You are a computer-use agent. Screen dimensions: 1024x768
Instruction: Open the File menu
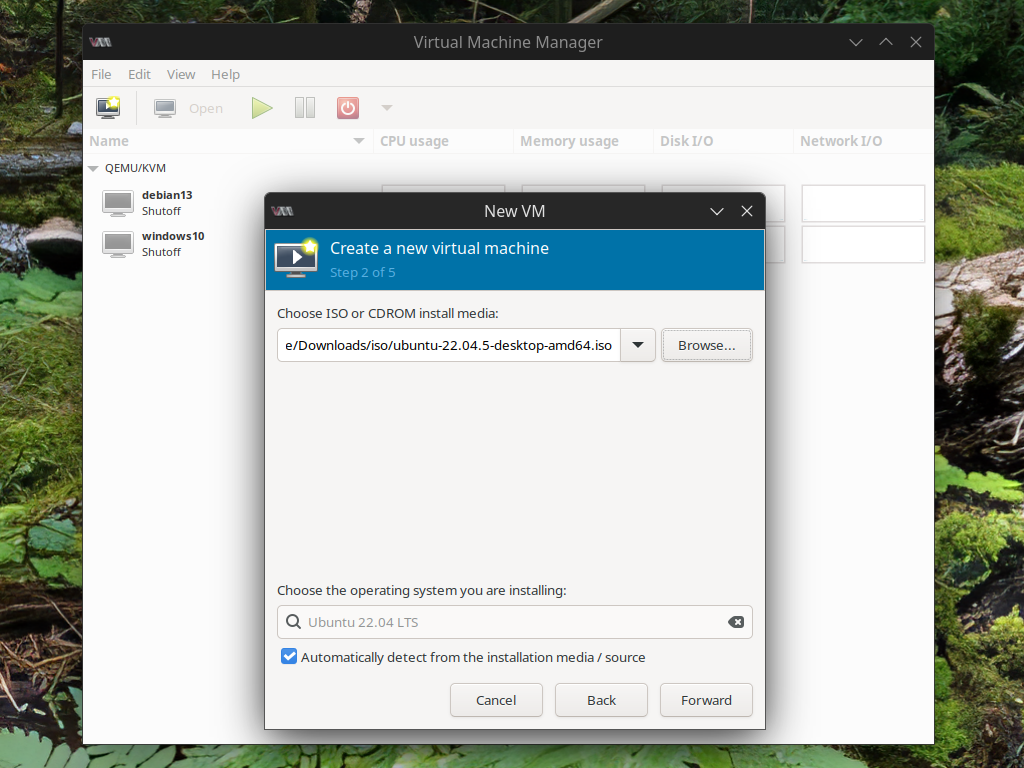[100, 74]
